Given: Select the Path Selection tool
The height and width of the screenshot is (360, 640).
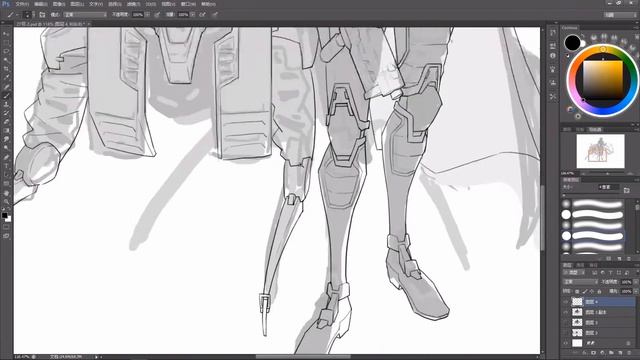Looking at the screenshot, I should coord(6,175).
